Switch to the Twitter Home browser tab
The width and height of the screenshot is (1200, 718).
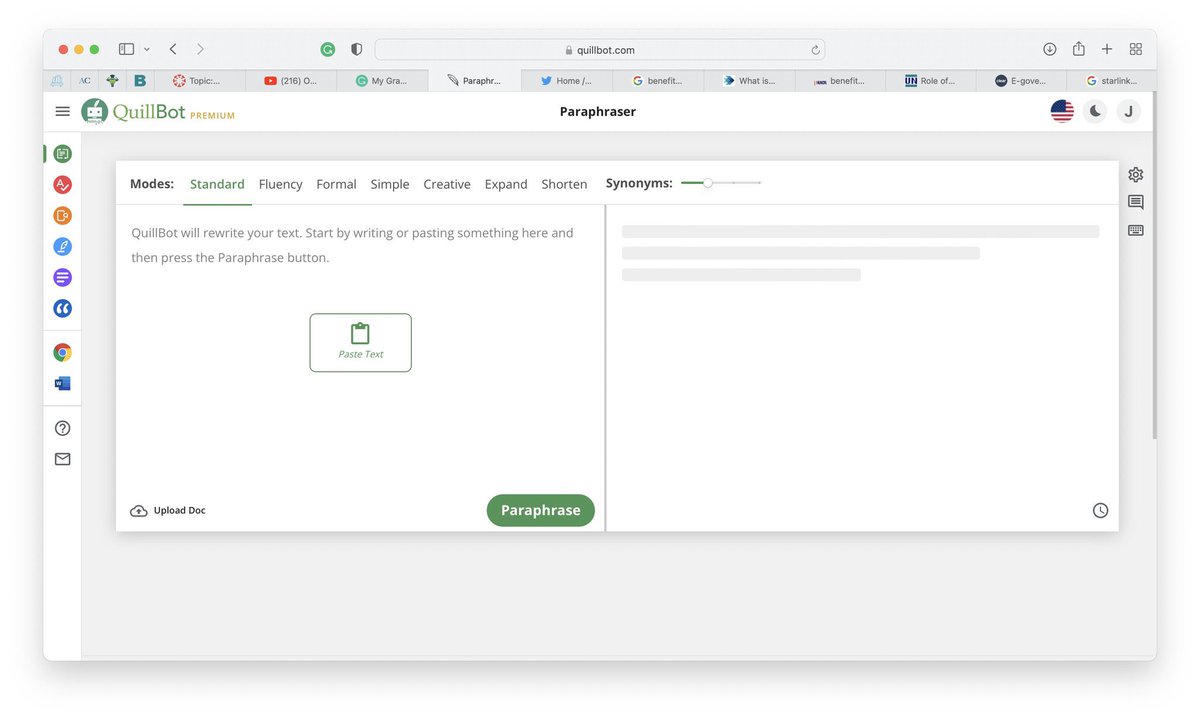pos(566,81)
